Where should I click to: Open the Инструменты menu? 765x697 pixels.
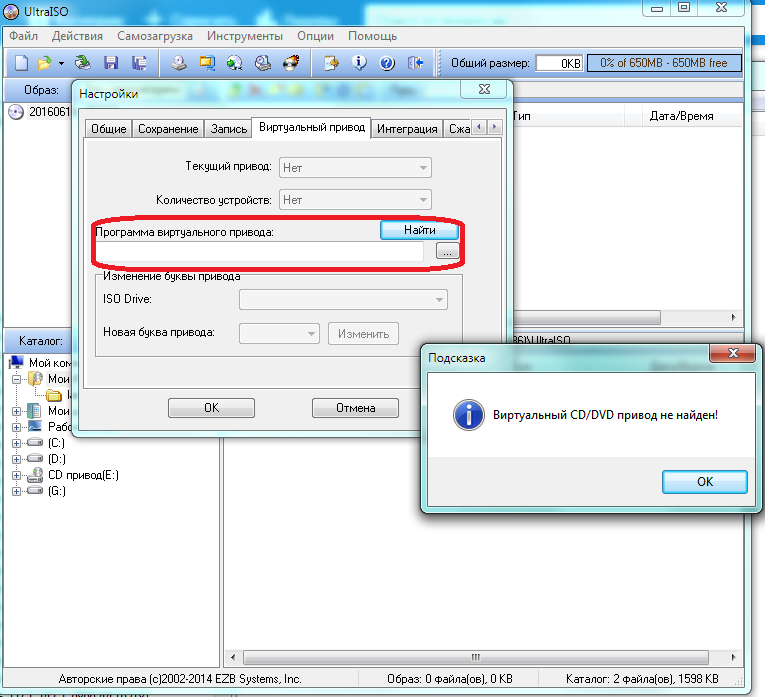click(244, 36)
